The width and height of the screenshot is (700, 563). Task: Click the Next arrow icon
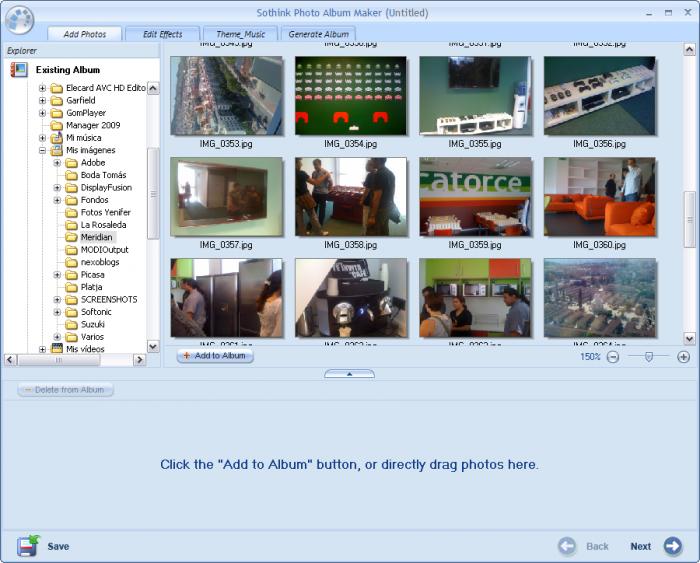tap(672, 546)
